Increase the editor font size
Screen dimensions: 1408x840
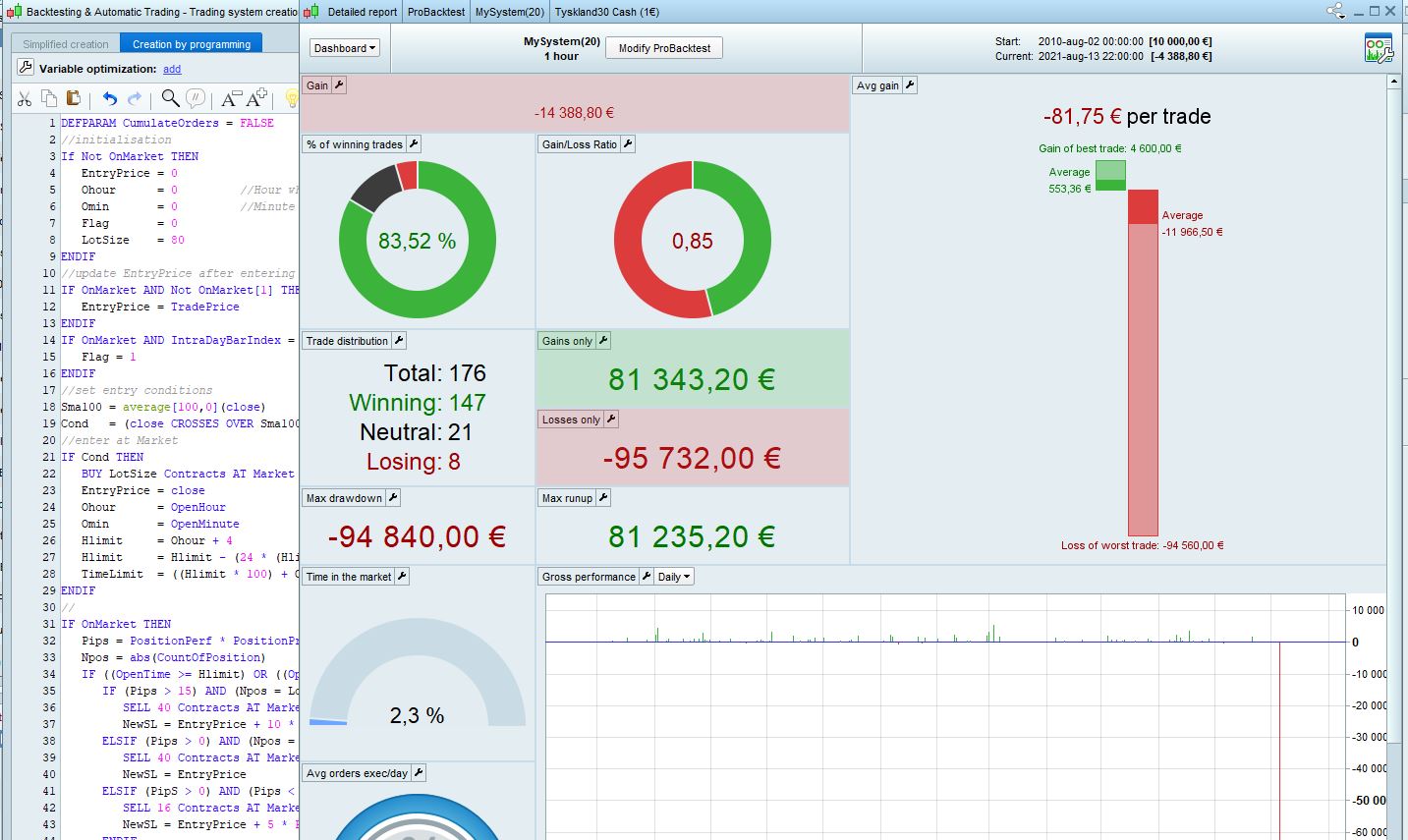(x=257, y=98)
